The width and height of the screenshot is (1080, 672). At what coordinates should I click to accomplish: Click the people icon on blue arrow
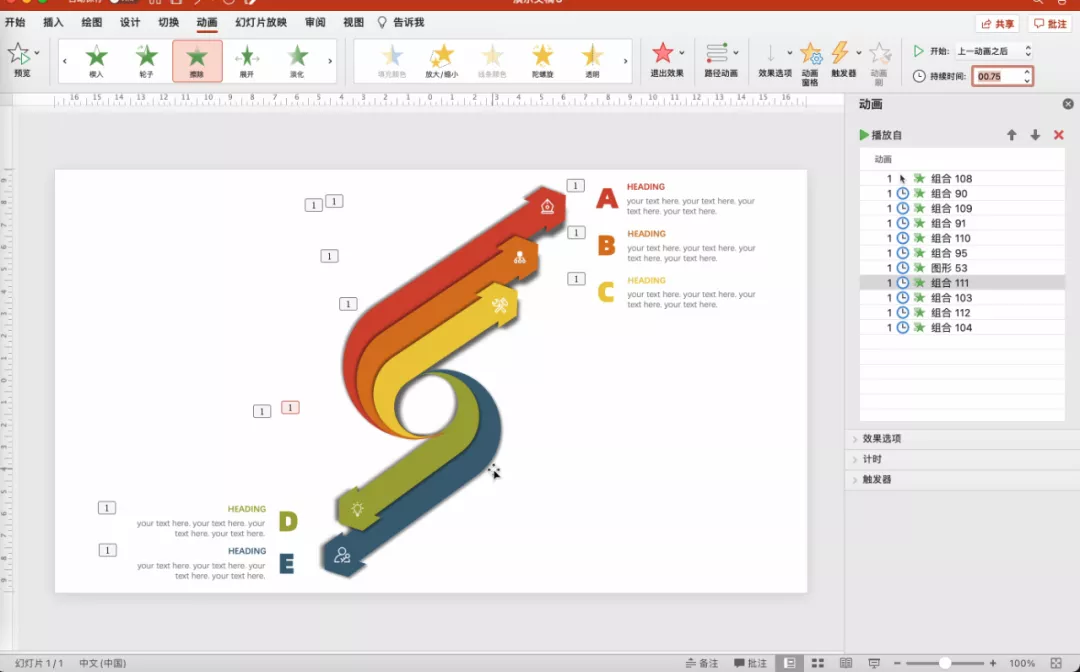pos(342,555)
